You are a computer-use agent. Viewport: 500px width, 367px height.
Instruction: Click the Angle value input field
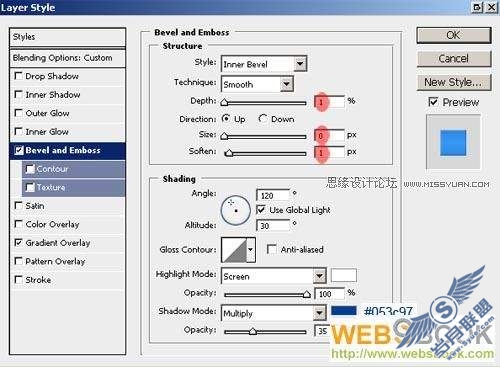(273, 195)
